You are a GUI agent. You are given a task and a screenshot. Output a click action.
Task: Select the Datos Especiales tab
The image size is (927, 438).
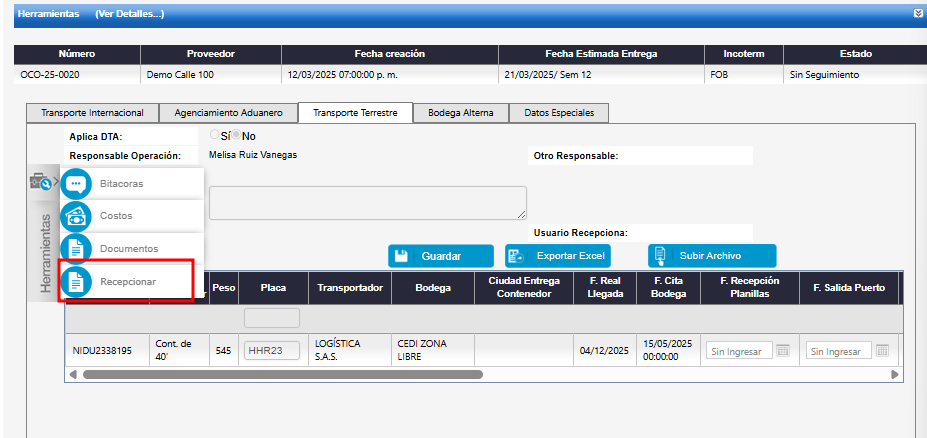tap(559, 113)
